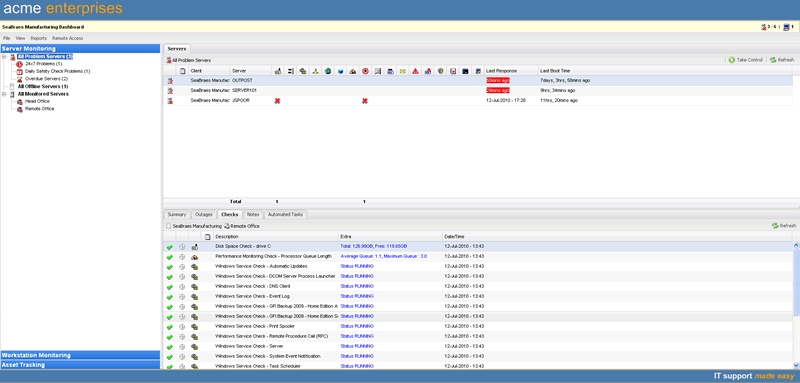This screenshot has width=800, height=383.
Task: Collapse the All Problem Servers tree node
Action: pyautogui.click(x=4, y=57)
